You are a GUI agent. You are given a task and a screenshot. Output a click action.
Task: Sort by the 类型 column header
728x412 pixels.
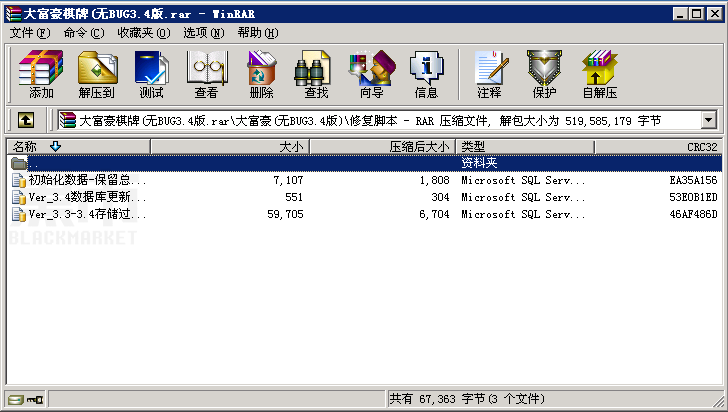(525, 147)
